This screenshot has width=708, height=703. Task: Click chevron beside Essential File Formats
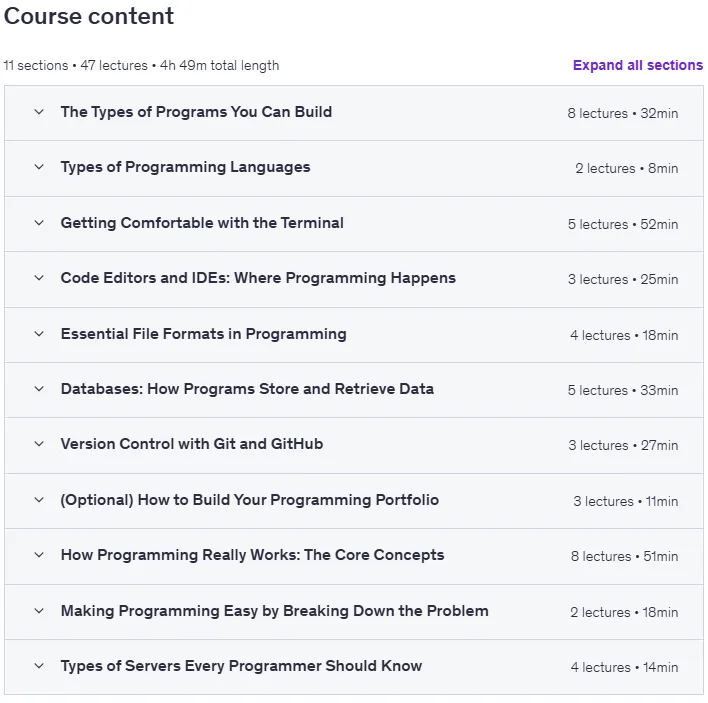coord(39,334)
